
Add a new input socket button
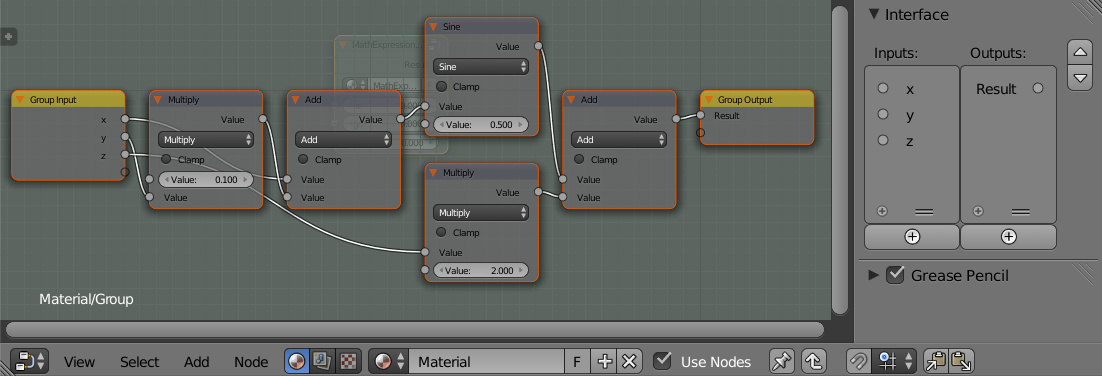coord(912,237)
